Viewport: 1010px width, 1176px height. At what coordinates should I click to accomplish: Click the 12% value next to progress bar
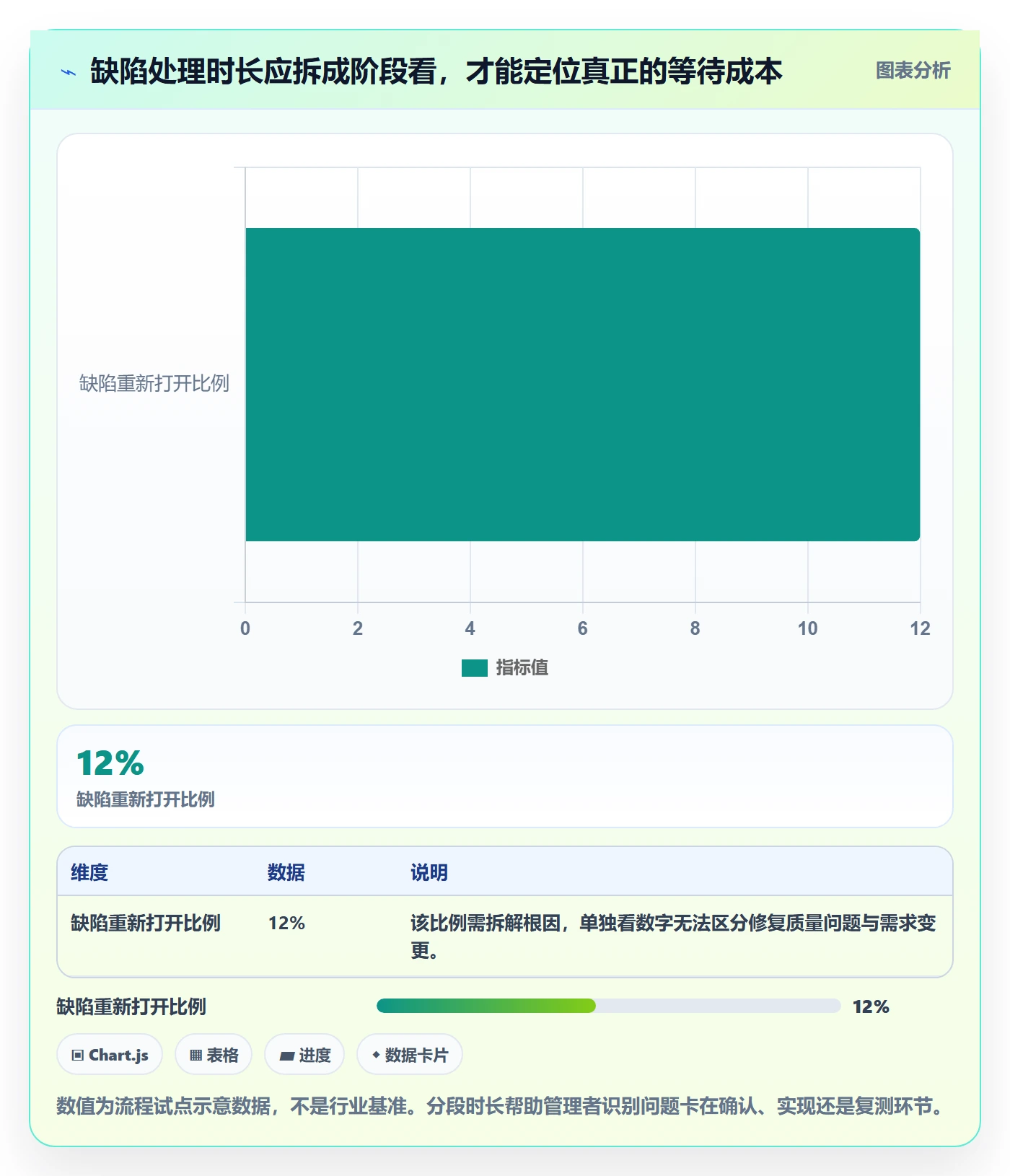click(871, 1006)
